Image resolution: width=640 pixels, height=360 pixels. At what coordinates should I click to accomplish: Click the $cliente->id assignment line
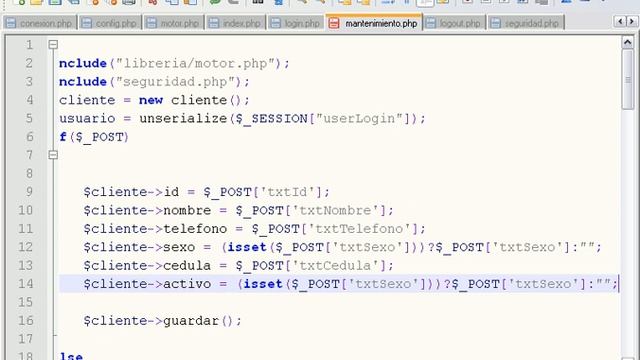click(206, 192)
